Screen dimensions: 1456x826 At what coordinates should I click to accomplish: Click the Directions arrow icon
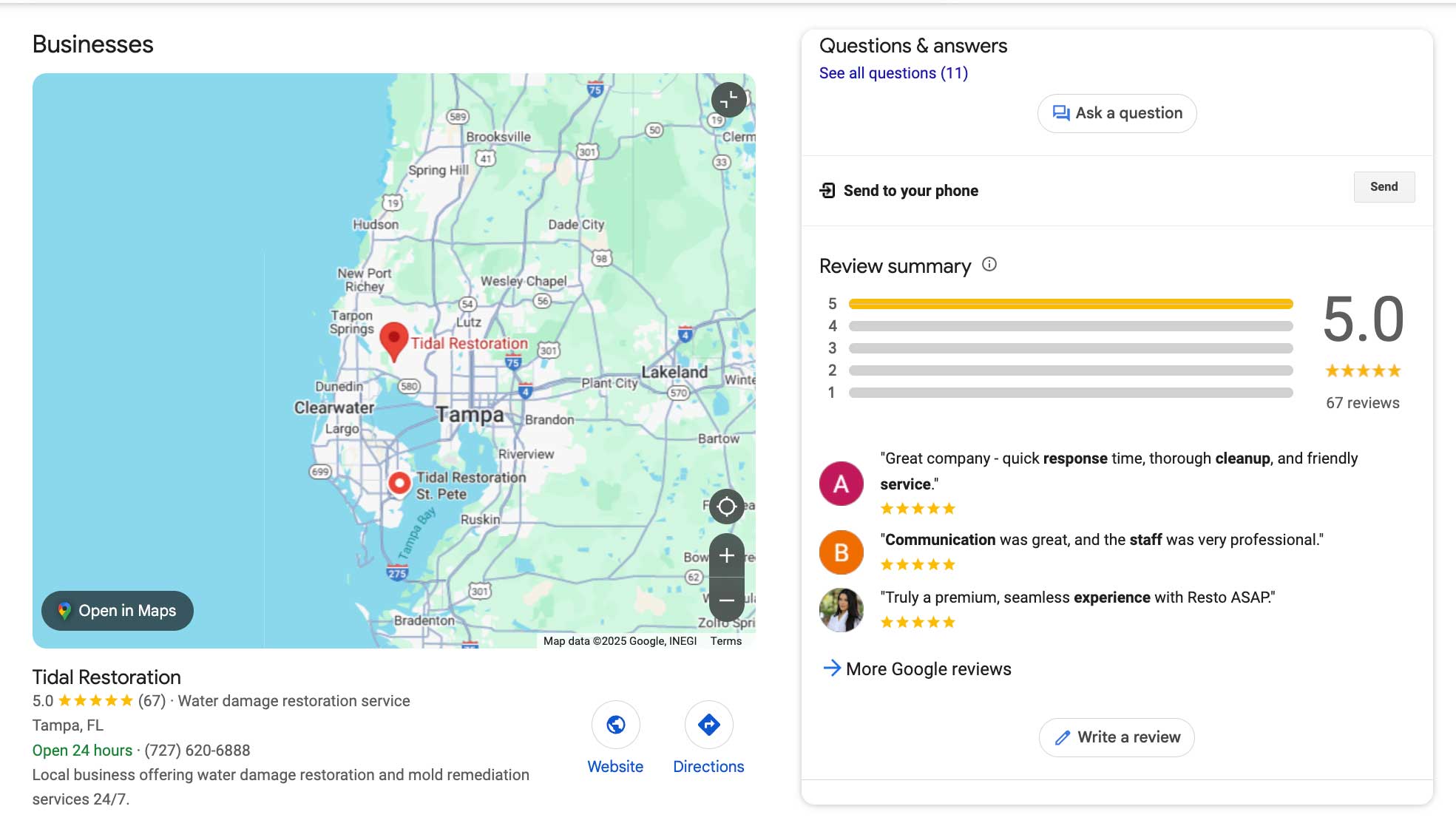[x=708, y=725]
